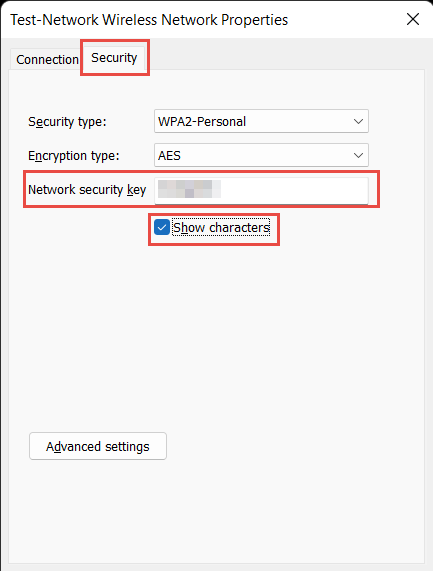433x571 pixels.
Task: Select the blurred password text in key field
Action: click(x=189, y=189)
